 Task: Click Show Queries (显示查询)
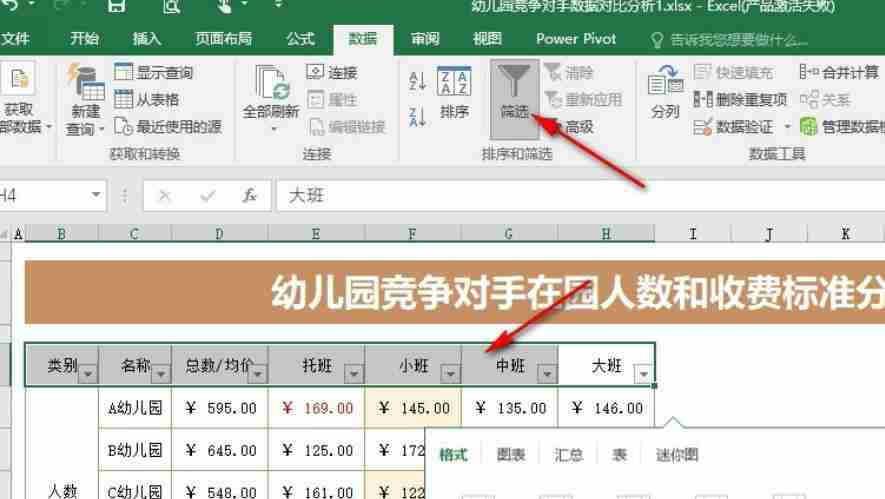pyautogui.click(x=154, y=72)
